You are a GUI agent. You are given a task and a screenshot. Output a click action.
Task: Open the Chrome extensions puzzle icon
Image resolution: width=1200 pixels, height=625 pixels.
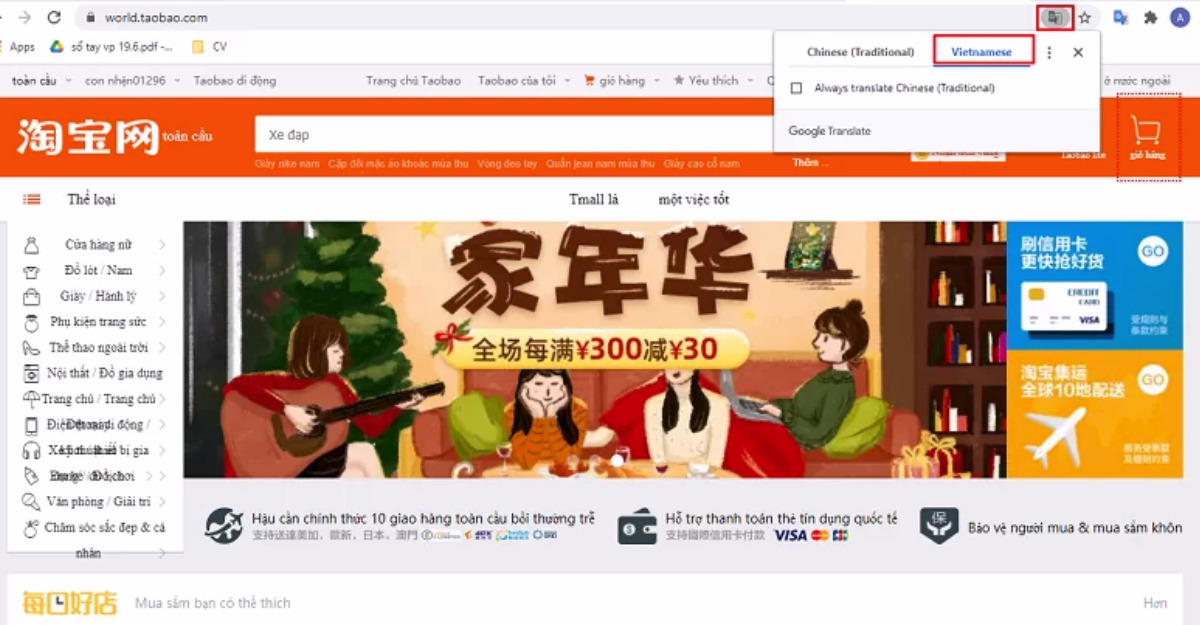(x=1150, y=17)
